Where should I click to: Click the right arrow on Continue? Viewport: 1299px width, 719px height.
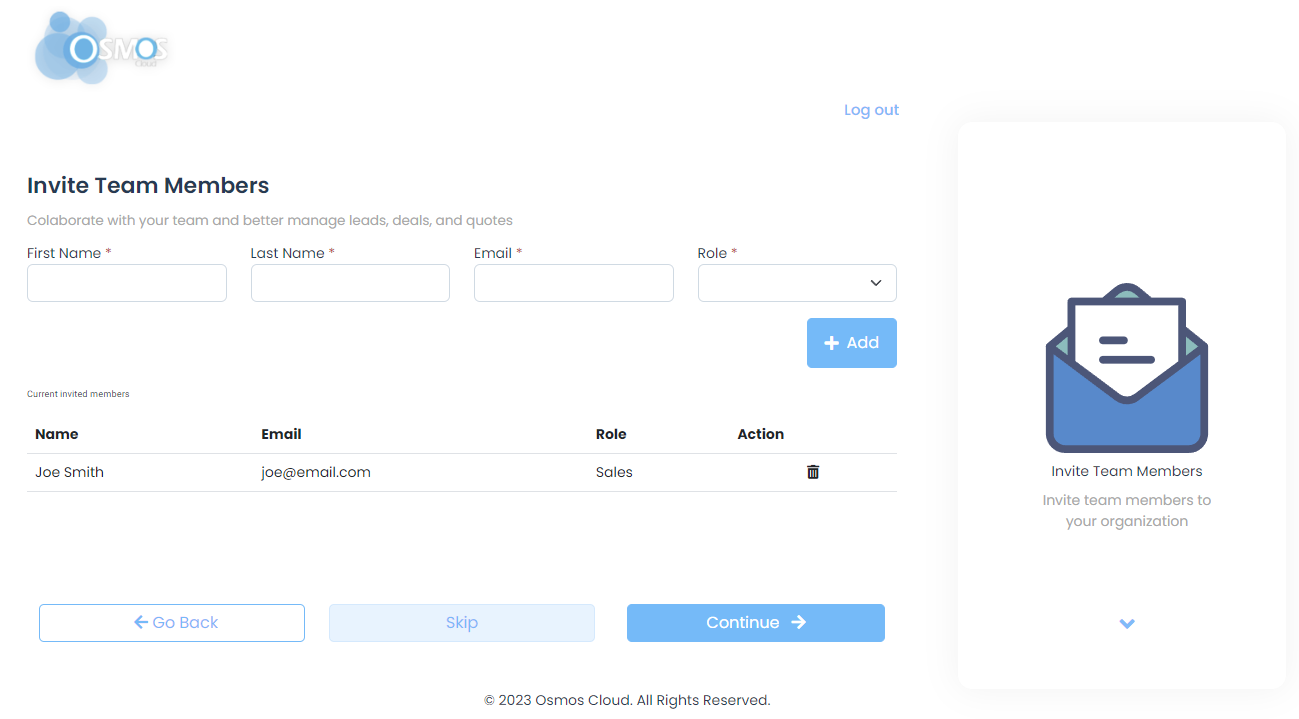coord(798,622)
